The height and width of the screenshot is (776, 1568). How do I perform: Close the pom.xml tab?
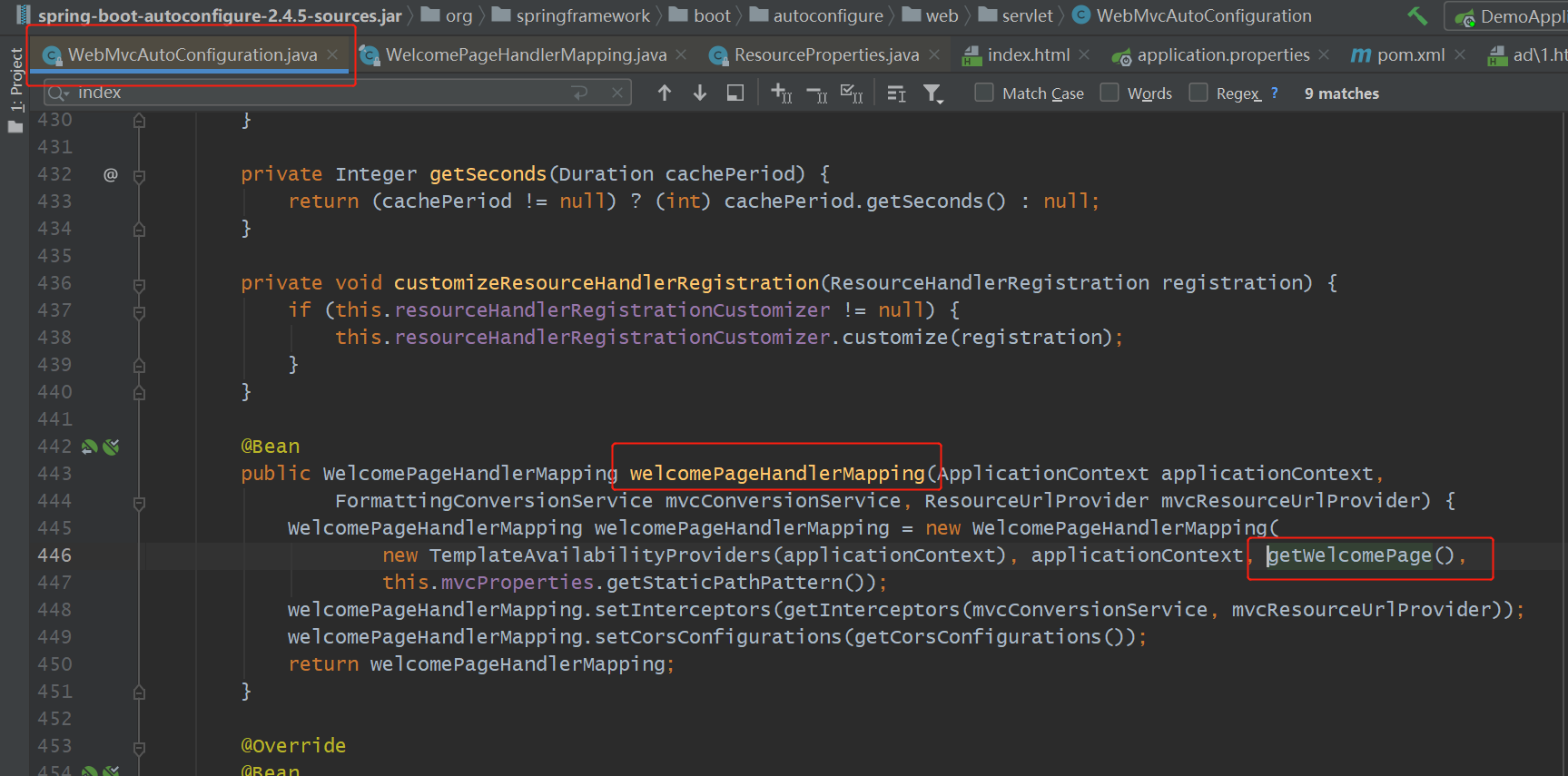point(1460,54)
